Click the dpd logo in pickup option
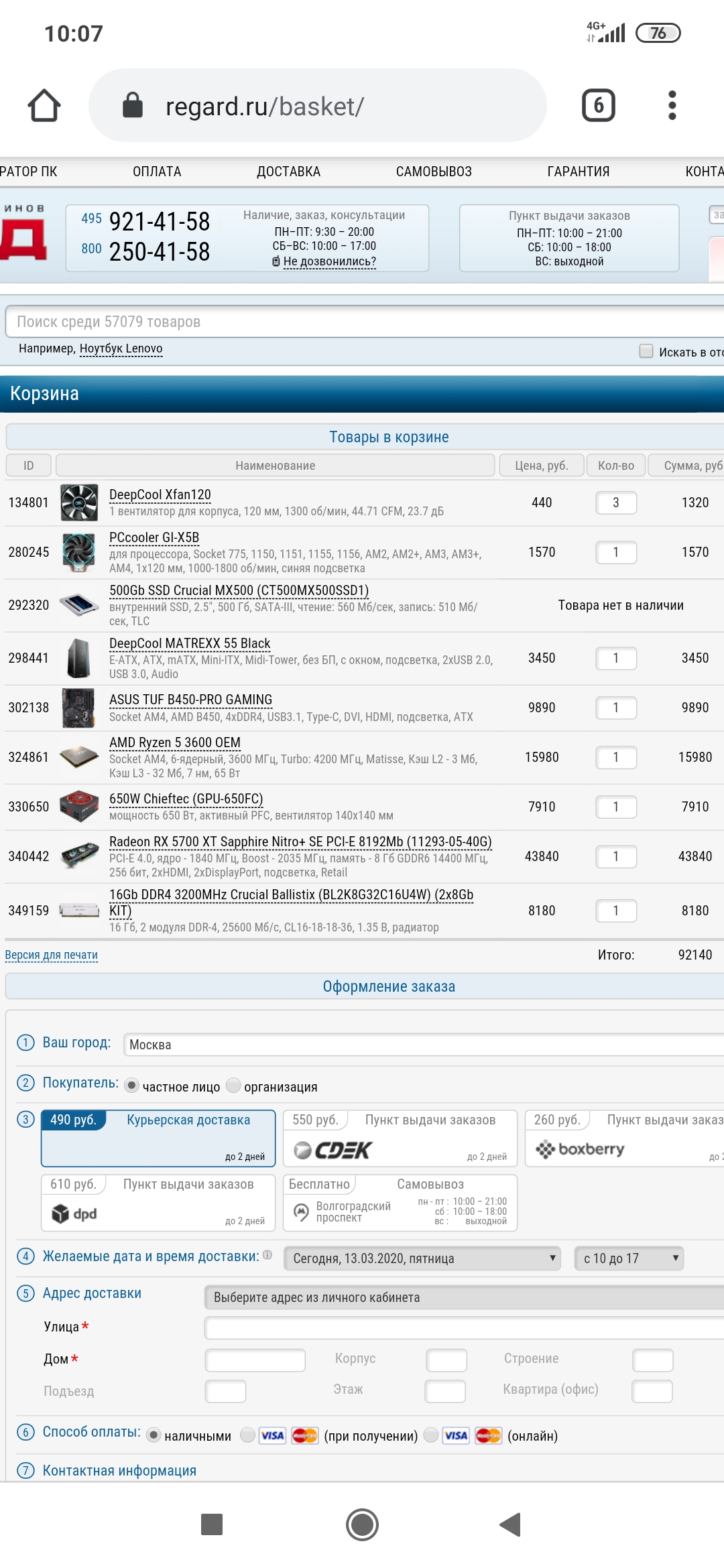Viewport: 724px width, 1568px height. point(74,1214)
